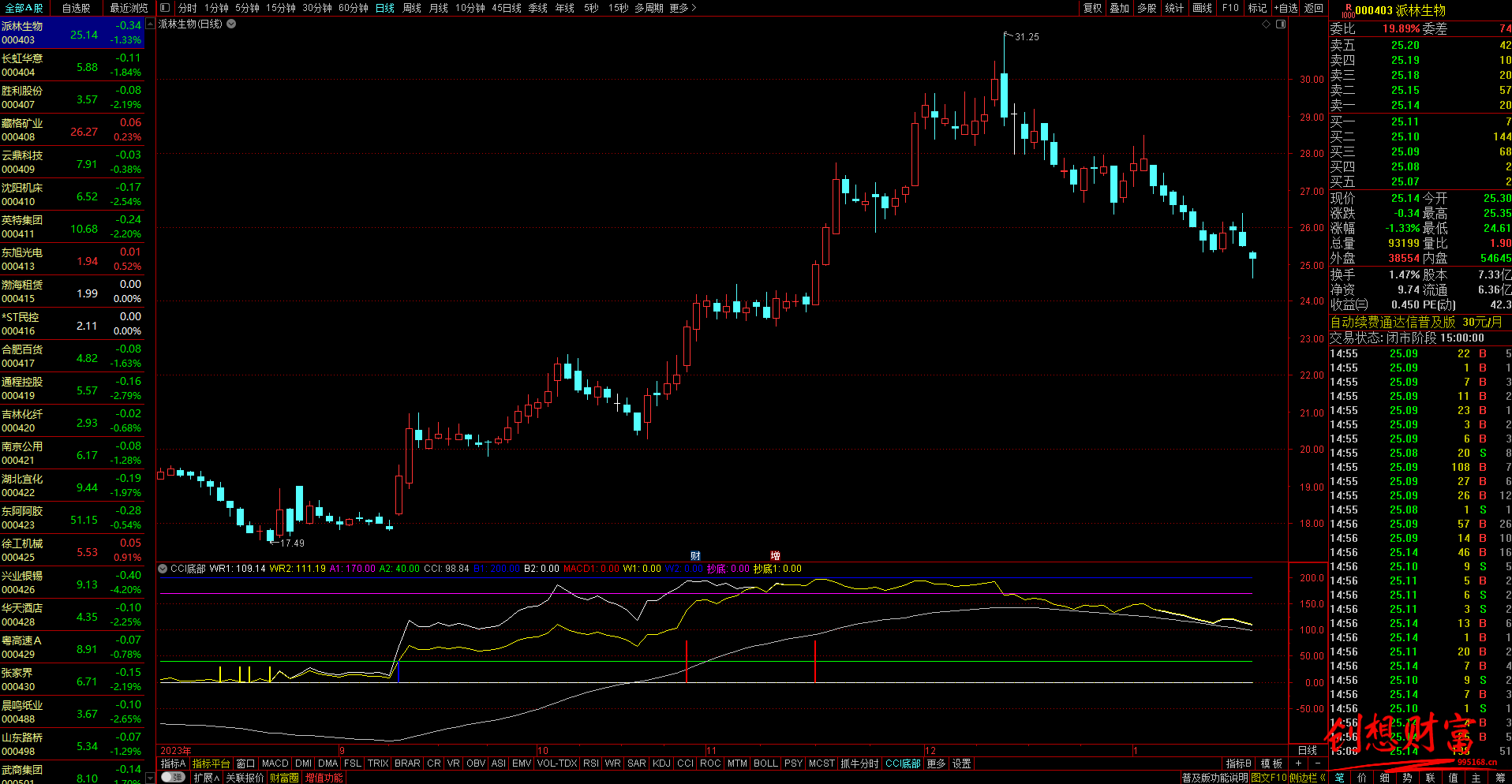Select the 60分钟 period
The image size is (1512, 784).
[354, 8]
